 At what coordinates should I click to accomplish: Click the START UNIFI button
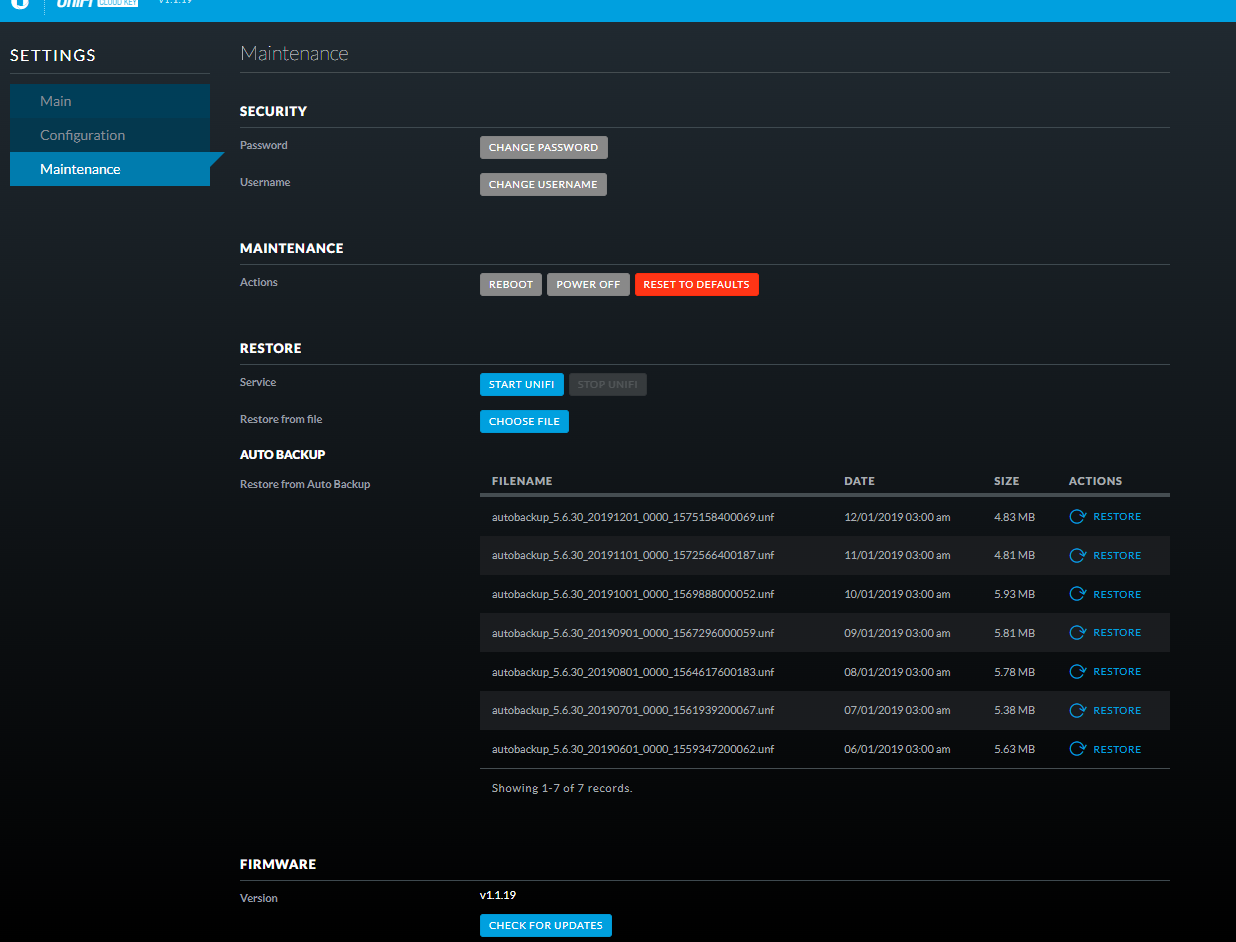[522, 384]
